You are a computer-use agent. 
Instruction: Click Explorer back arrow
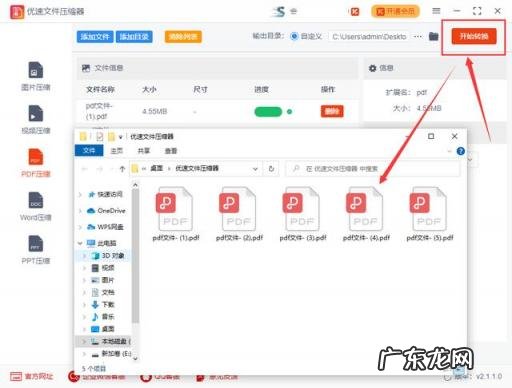pos(85,169)
